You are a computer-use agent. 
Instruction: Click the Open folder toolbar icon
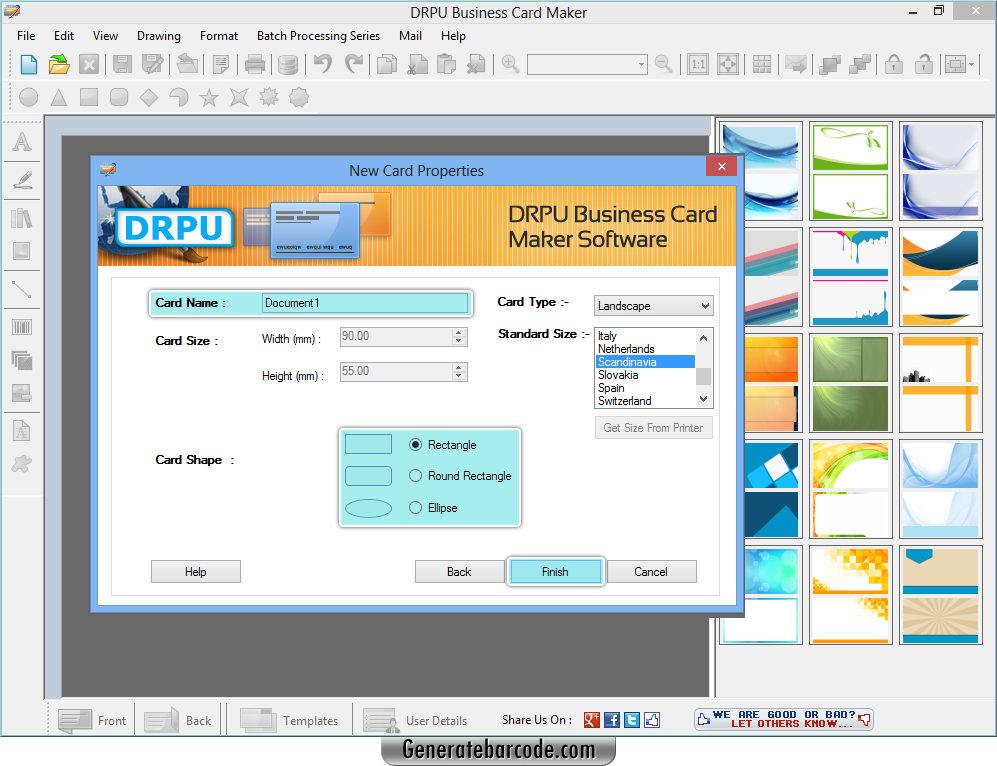[58, 64]
